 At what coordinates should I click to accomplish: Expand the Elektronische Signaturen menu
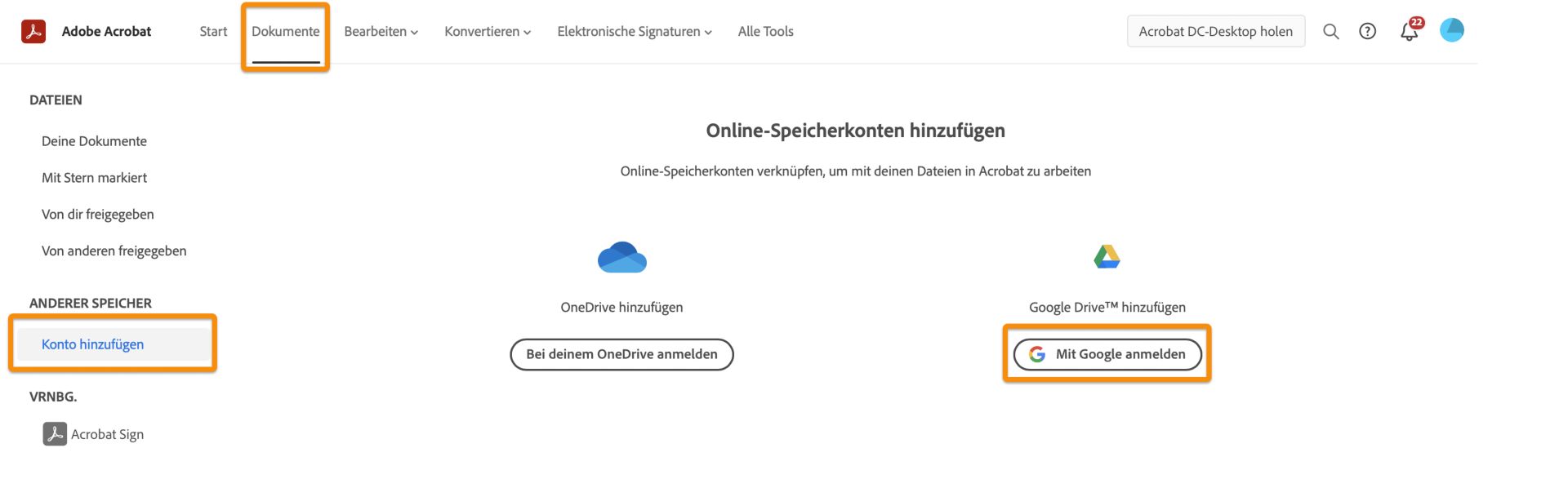(634, 31)
